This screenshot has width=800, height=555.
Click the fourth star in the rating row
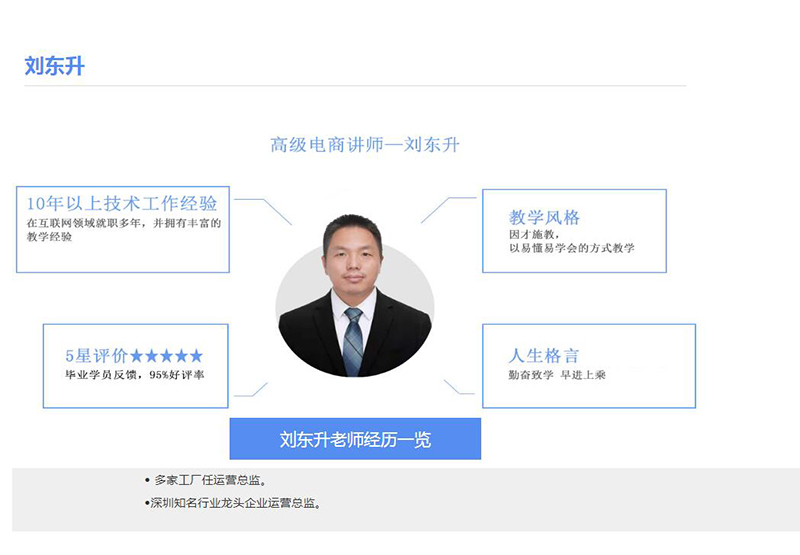pyautogui.click(x=181, y=355)
